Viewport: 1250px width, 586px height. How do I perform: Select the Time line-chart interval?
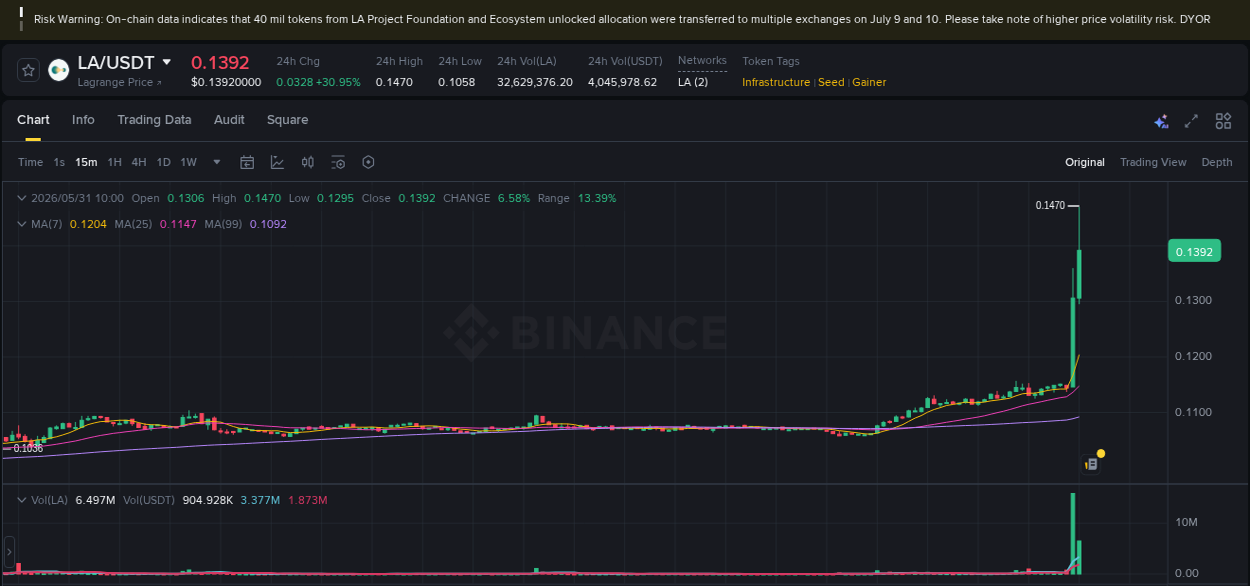tap(30, 162)
